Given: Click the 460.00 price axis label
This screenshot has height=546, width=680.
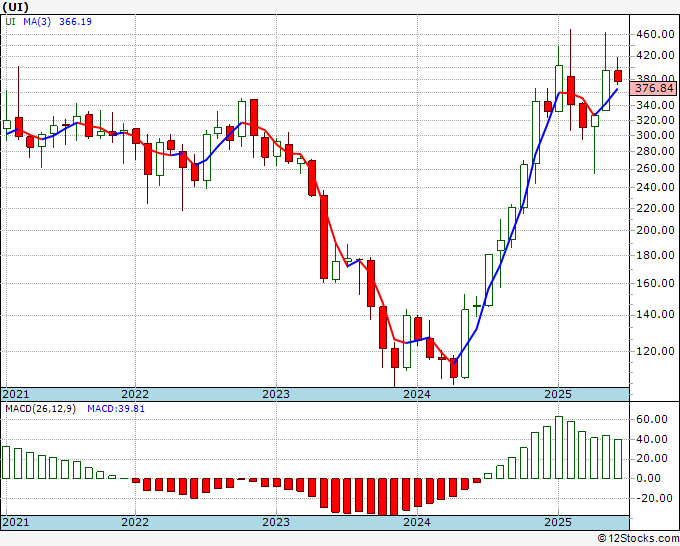Looking at the screenshot, I should 655,34.
